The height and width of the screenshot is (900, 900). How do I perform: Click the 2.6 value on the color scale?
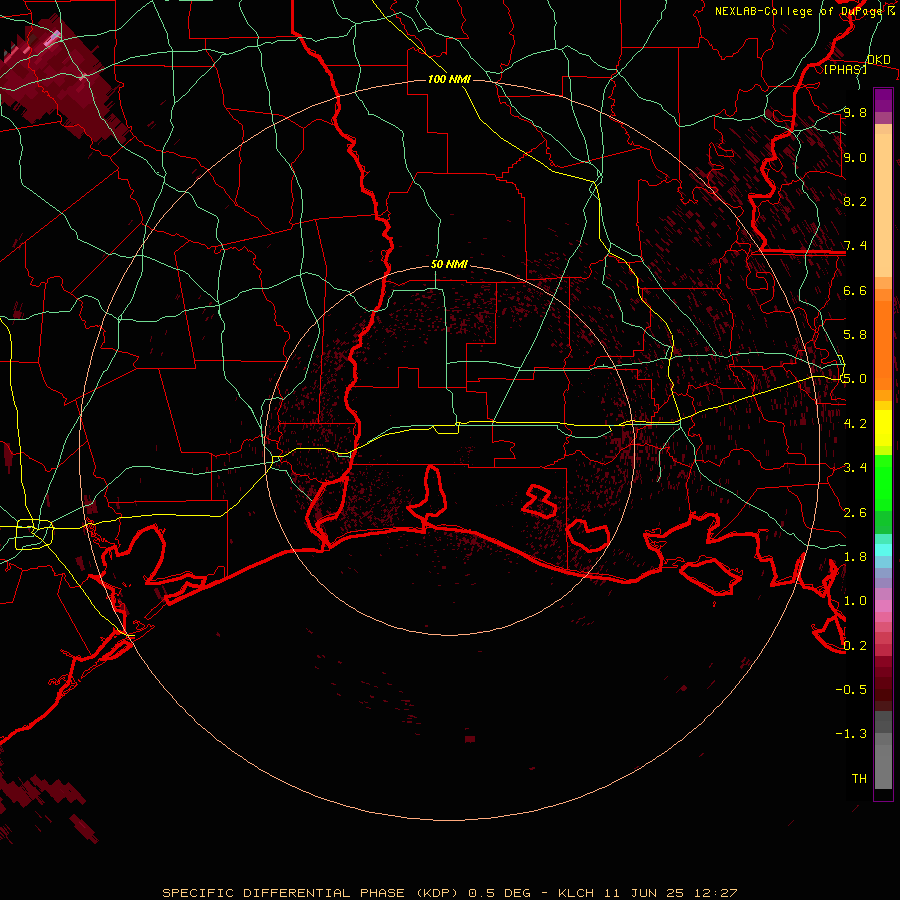[x=855, y=512]
